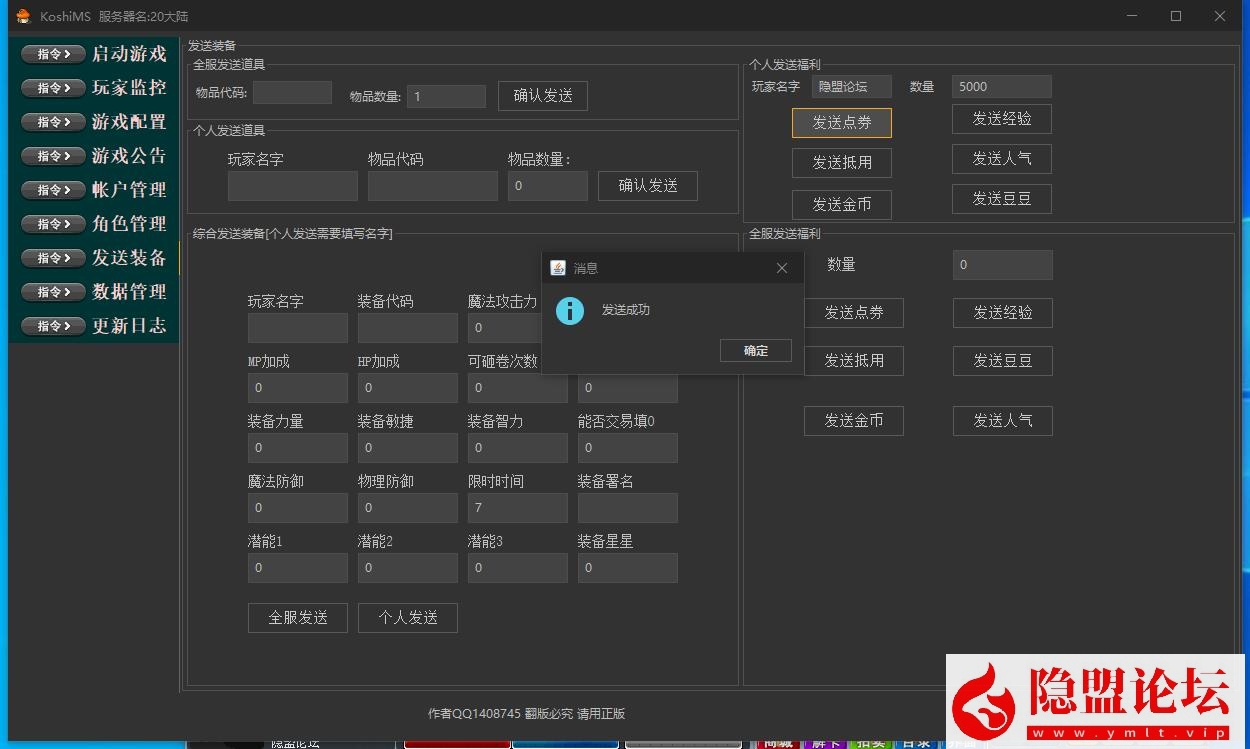Viewport: 1250px width, 749px height.
Task: Close the 消息 dialog with X
Action: (x=782, y=268)
